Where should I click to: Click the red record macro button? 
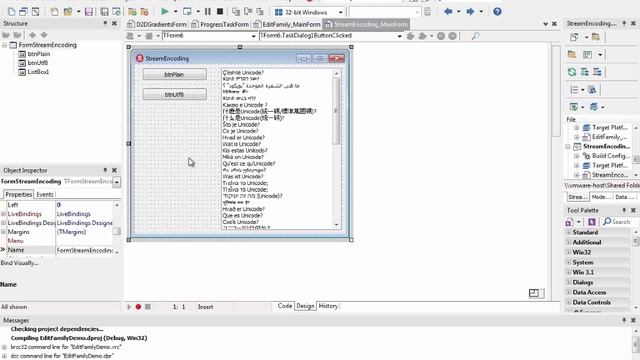pos(138,307)
